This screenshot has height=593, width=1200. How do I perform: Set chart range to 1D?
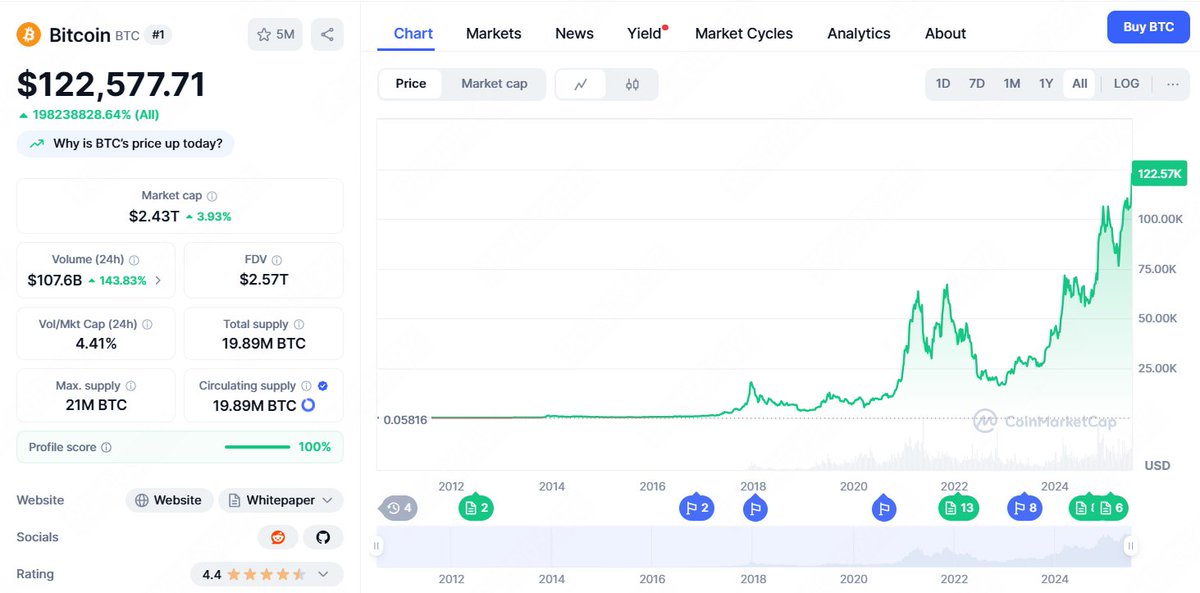click(x=943, y=84)
